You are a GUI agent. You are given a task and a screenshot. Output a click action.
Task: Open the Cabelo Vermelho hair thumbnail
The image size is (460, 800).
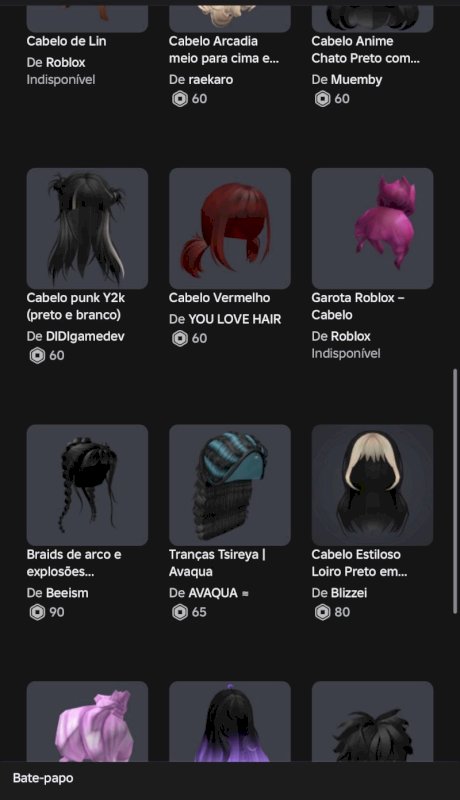(x=229, y=229)
